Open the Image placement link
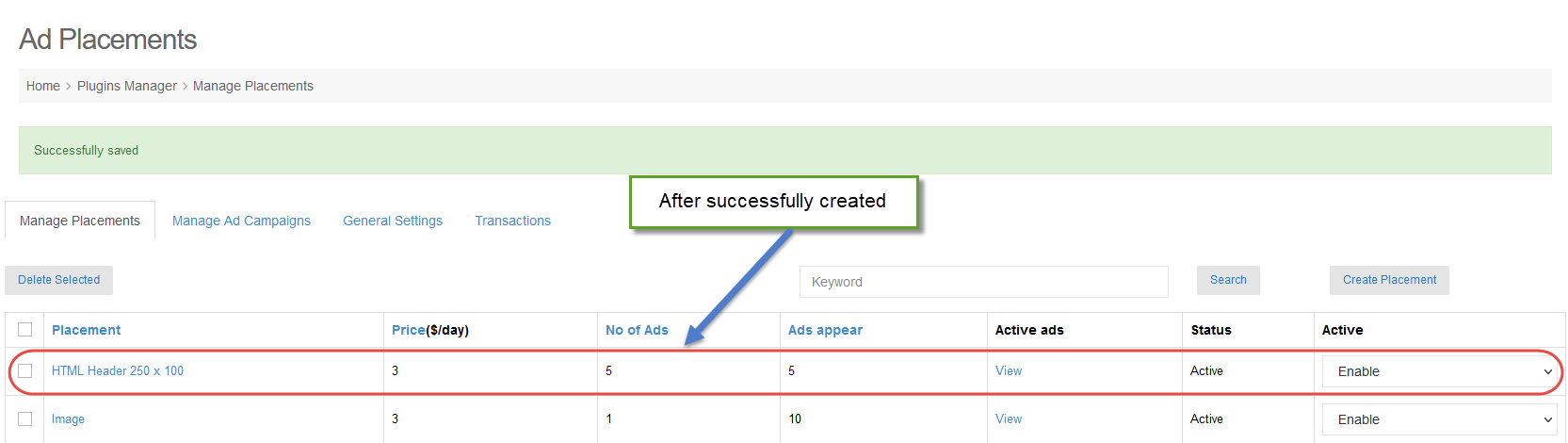The height and width of the screenshot is (443, 1568). (x=68, y=418)
